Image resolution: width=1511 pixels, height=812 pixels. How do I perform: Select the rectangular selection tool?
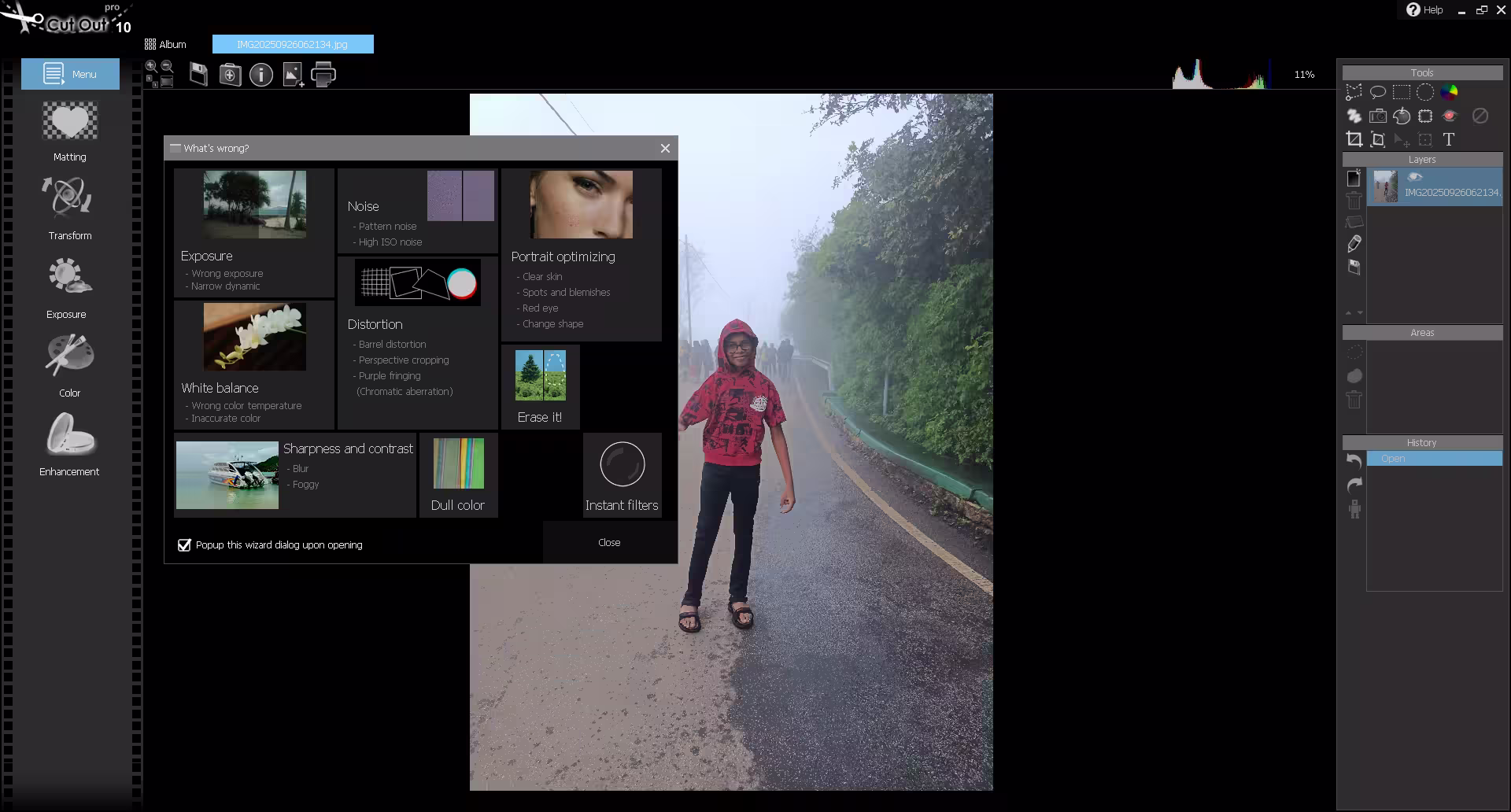click(x=1401, y=92)
